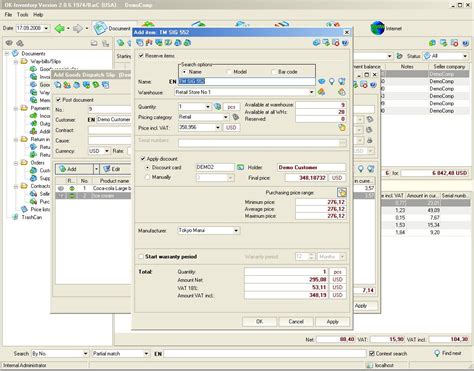This screenshot has height=371, width=474.
Task: Open the Document toolbar button
Action: click(112, 28)
